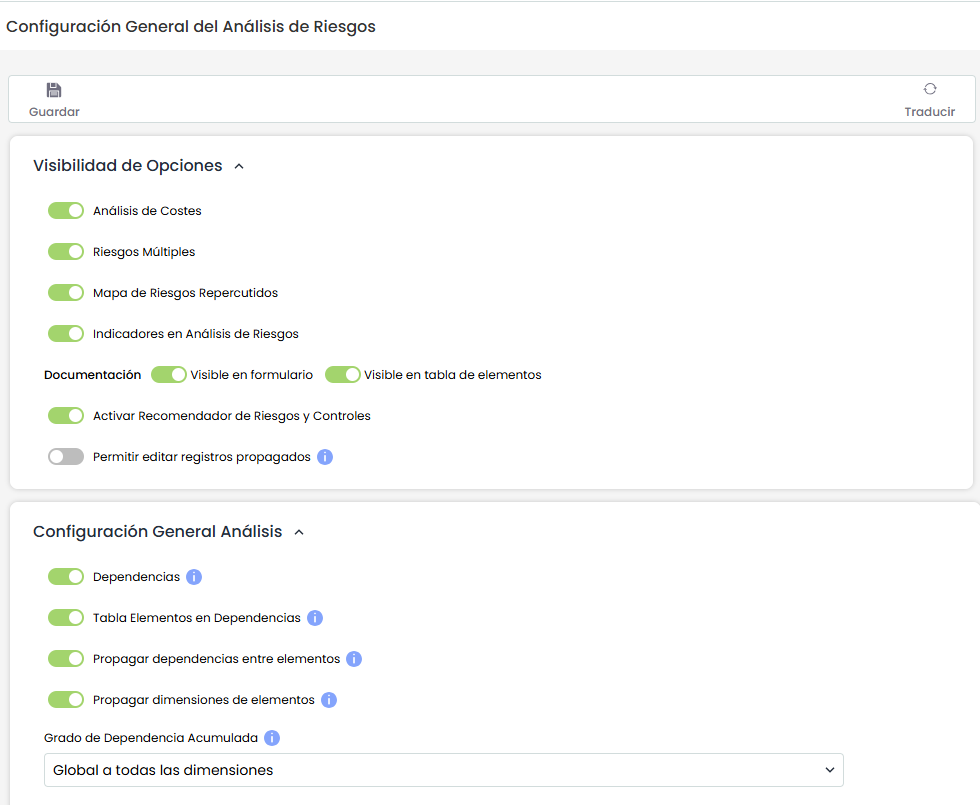Click the Traducir button label
980x805 pixels.
pyautogui.click(x=929, y=112)
